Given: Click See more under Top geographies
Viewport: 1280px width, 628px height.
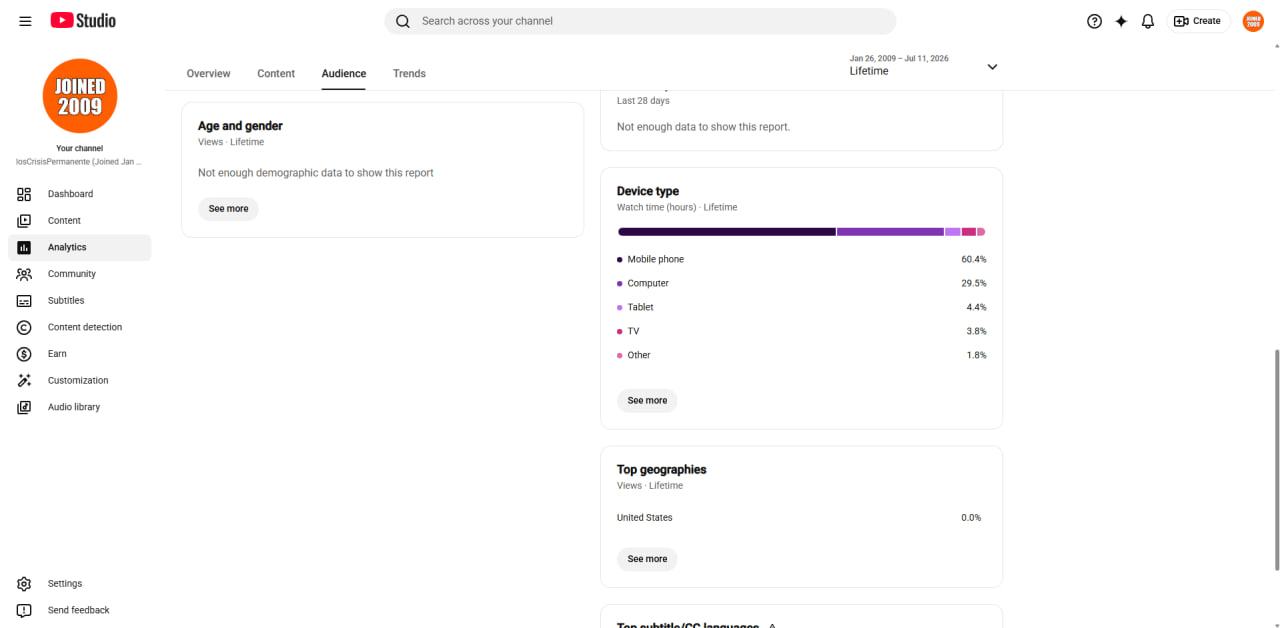Looking at the screenshot, I should (647, 559).
